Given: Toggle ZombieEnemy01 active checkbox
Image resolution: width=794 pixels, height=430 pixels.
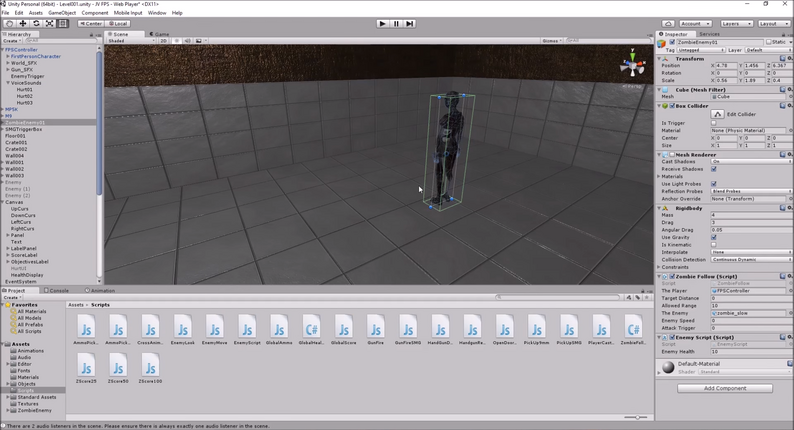Looking at the screenshot, I should coord(672,42).
